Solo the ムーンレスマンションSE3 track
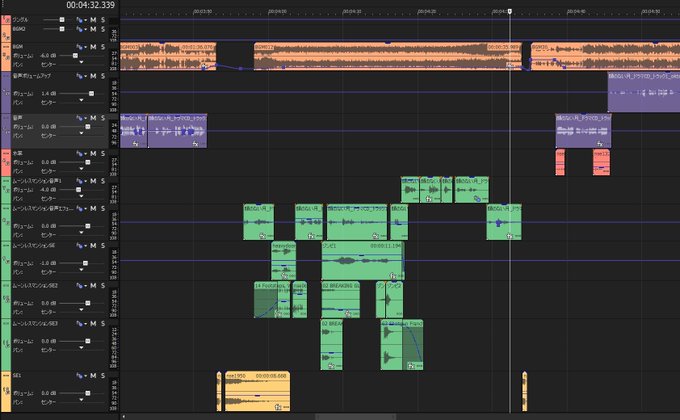This screenshot has height=420, width=680. coord(103,324)
